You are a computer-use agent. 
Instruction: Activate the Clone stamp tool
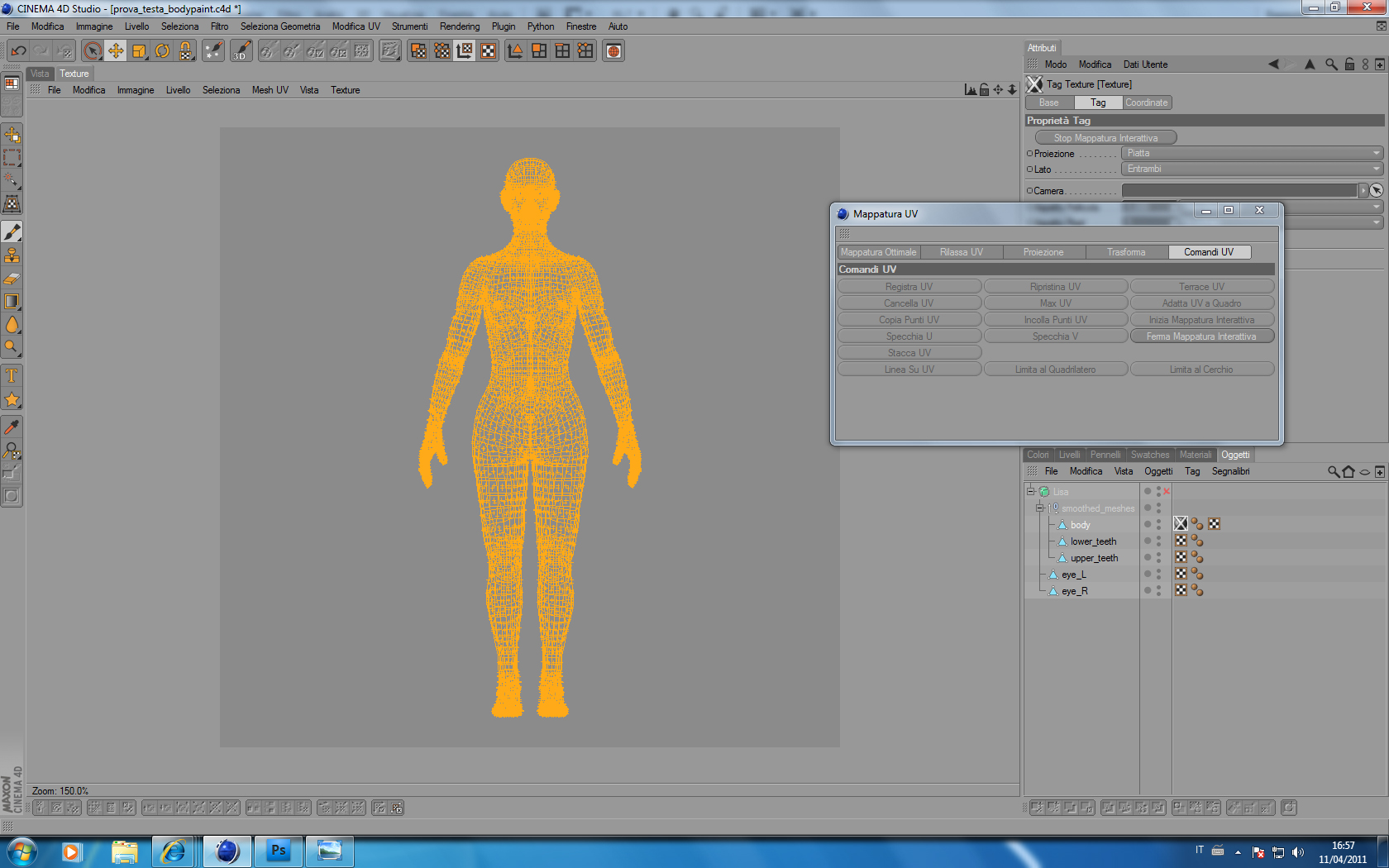(x=12, y=255)
